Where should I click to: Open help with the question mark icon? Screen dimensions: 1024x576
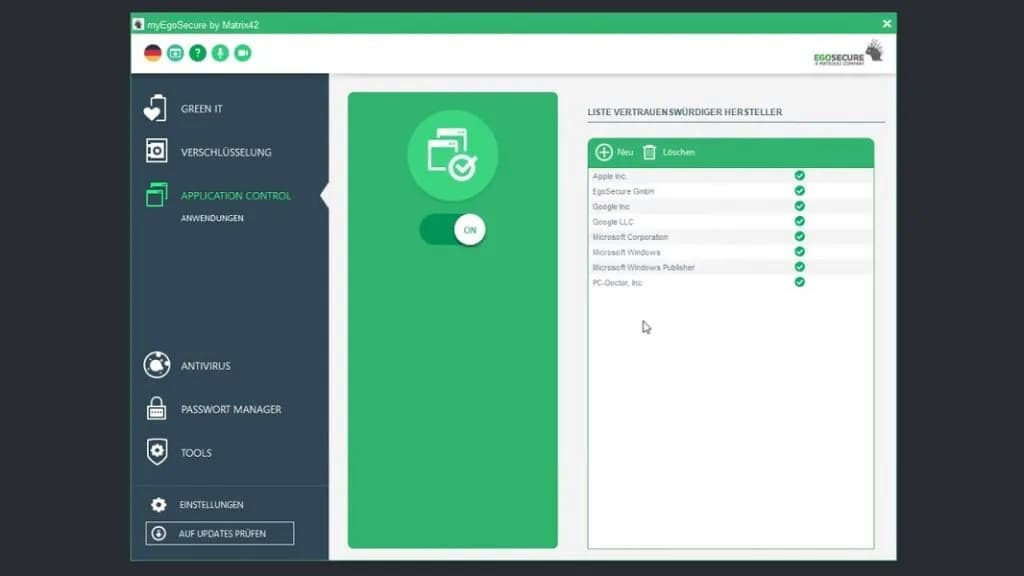tap(198, 53)
